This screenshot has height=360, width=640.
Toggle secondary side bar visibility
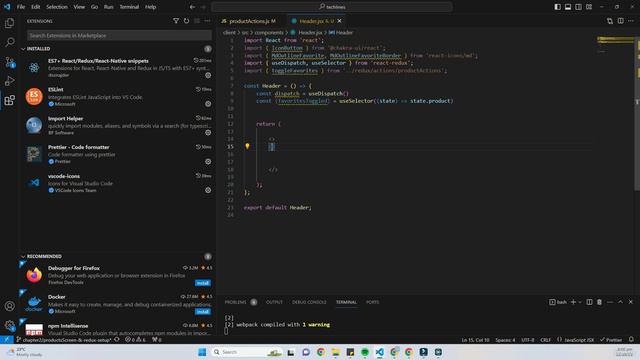(x=578, y=7)
